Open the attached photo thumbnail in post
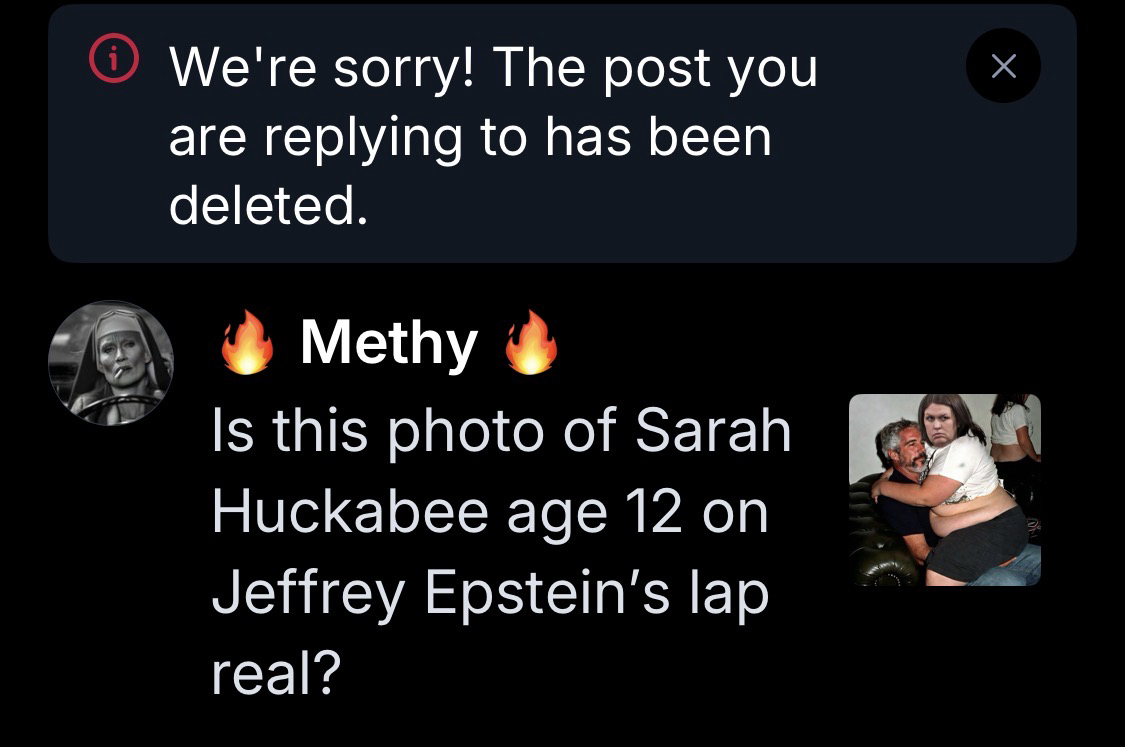The width and height of the screenshot is (1125, 747). pyautogui.click(x=944, y=489)
